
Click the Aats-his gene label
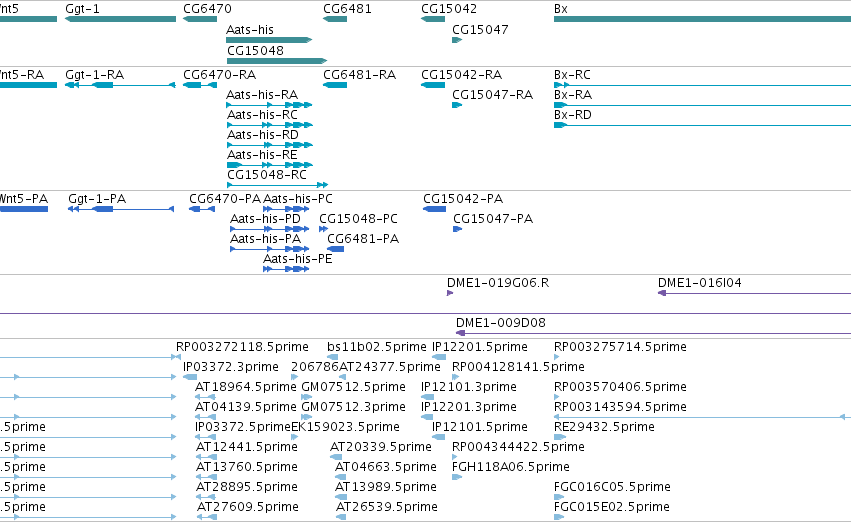pos(250,29)
